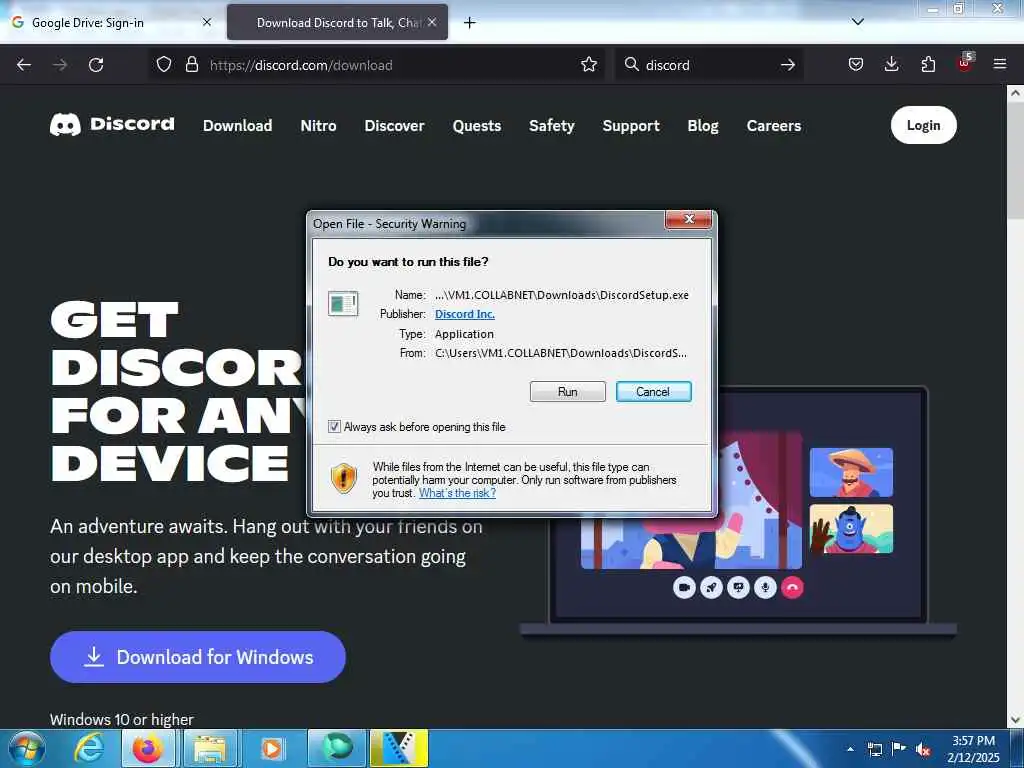Click the red uBlock extension icon

pos(965,63)
